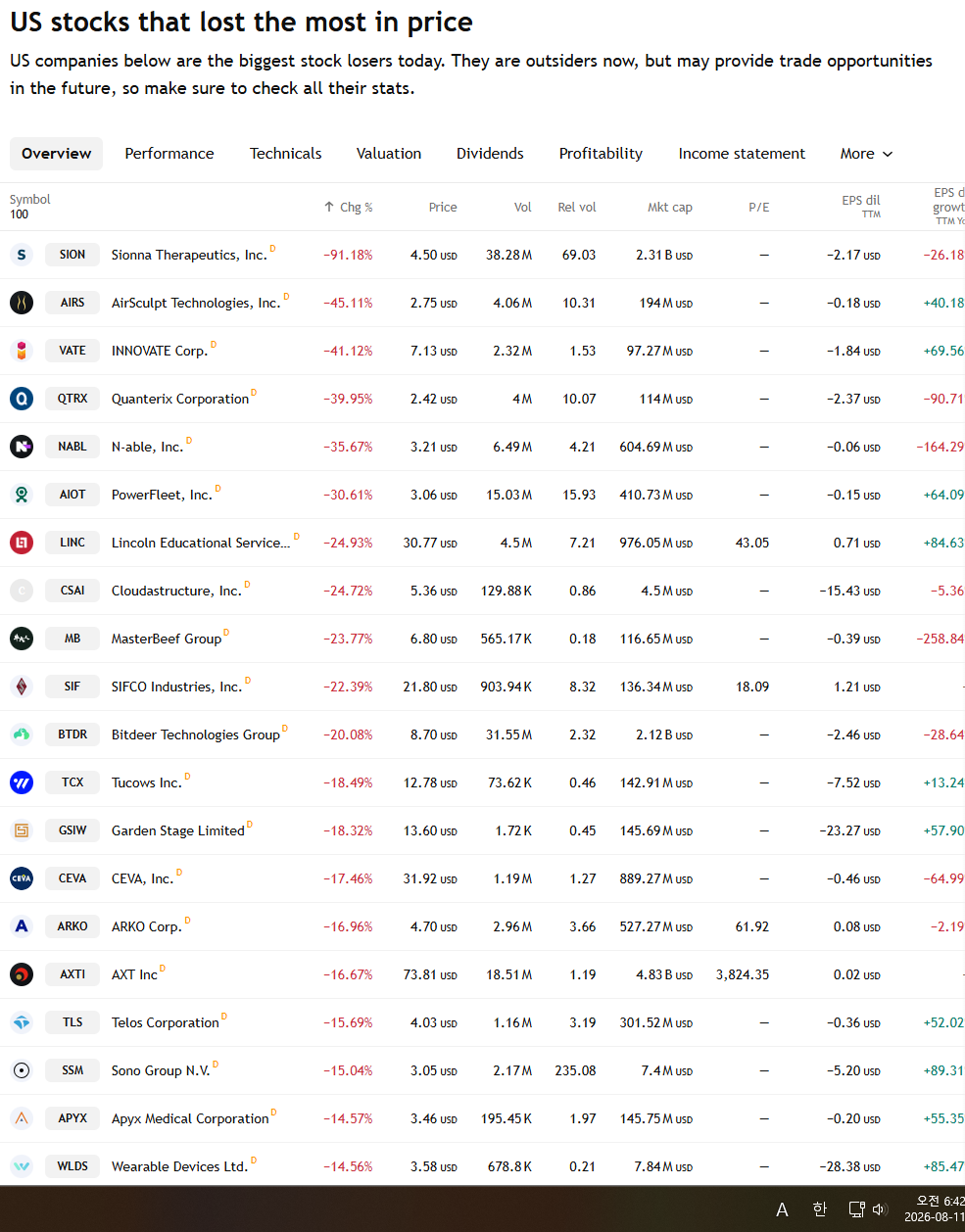The width and height of the screenshot is (965, 1232).
Task: Sort by the Mkt cap column header
Action: pos(670,208)
